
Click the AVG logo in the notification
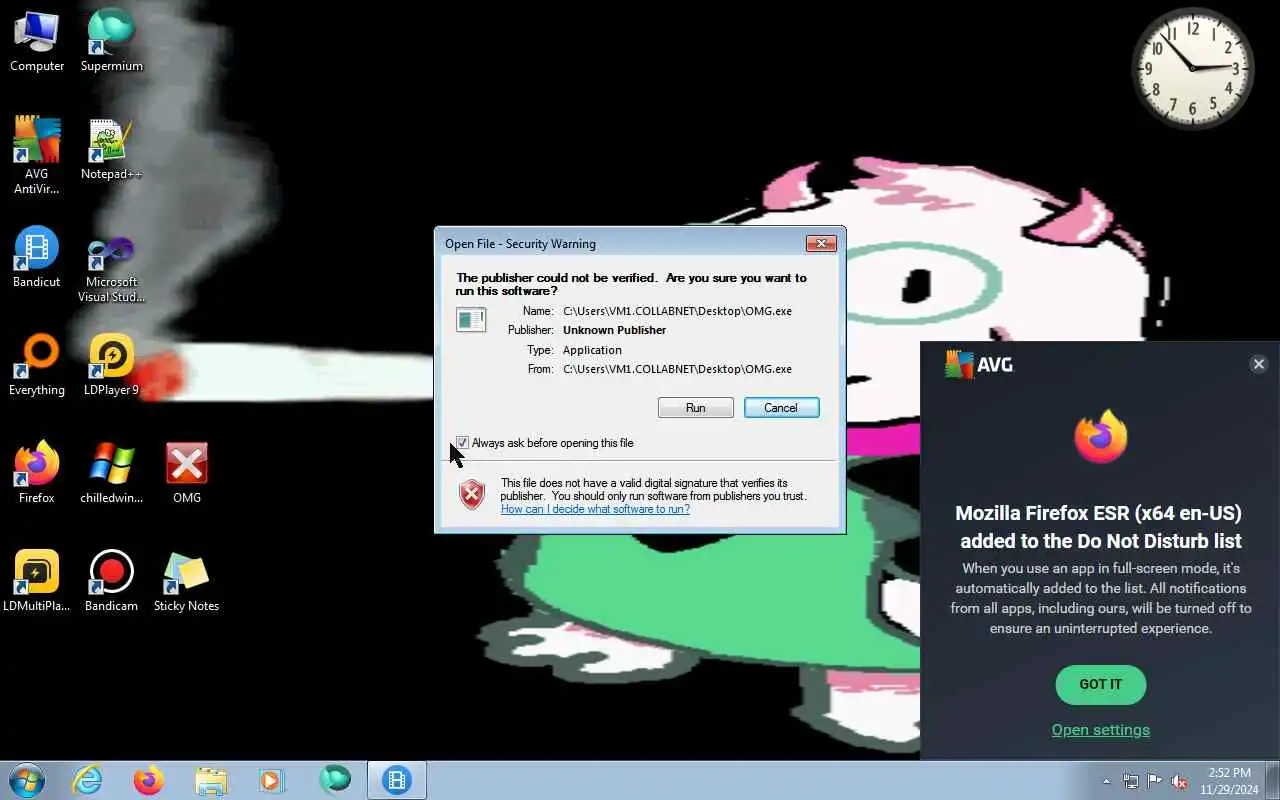(x=979, y=365)
